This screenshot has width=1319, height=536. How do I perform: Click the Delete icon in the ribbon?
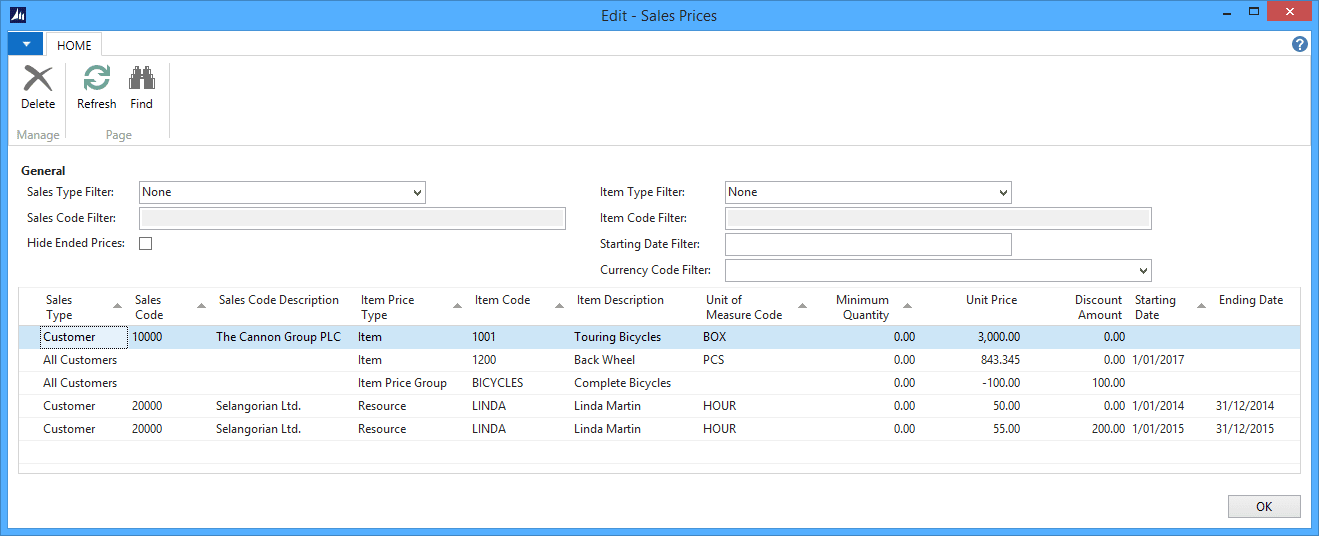tap(38, 79)
